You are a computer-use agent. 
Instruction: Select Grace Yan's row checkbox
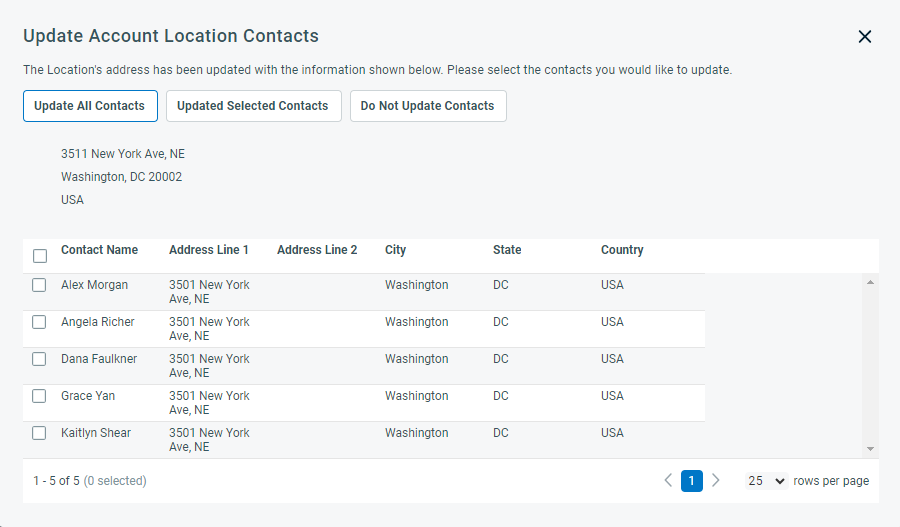click(x=39, y=396)
